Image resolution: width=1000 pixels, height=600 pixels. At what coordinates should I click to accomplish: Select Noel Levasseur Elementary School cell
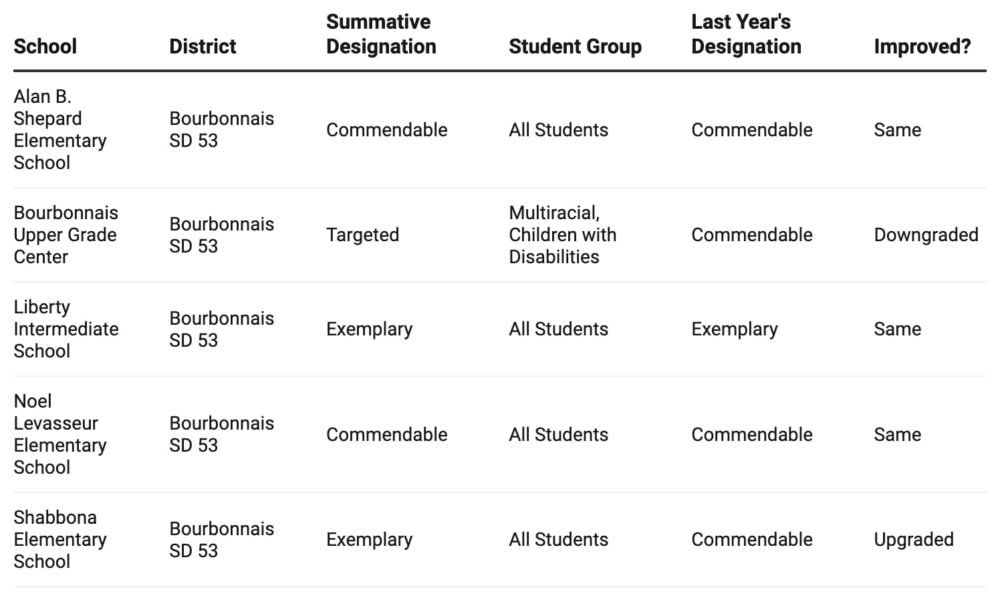60,434
